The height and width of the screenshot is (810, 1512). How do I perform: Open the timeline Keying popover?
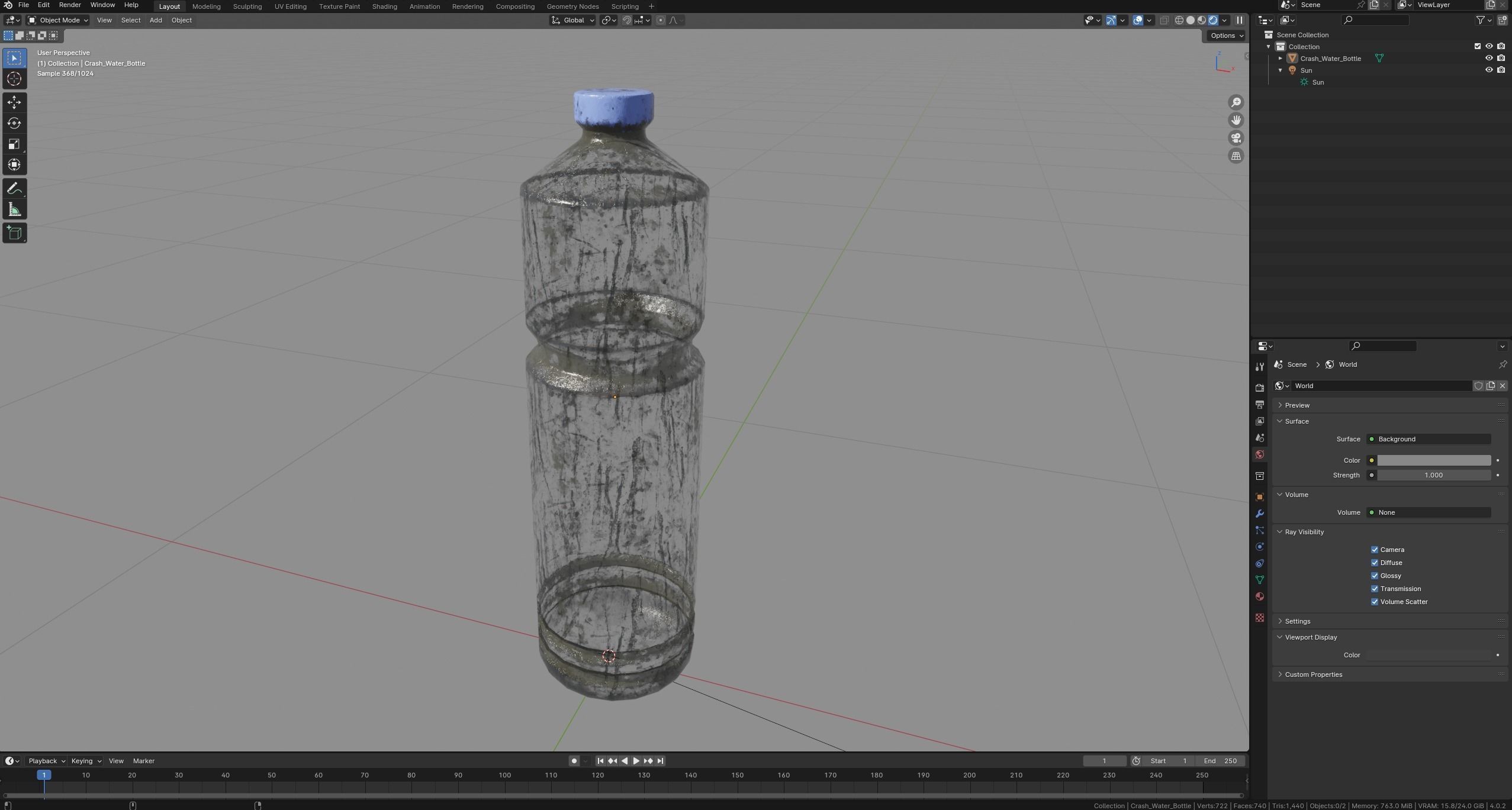tap(86, 761)
